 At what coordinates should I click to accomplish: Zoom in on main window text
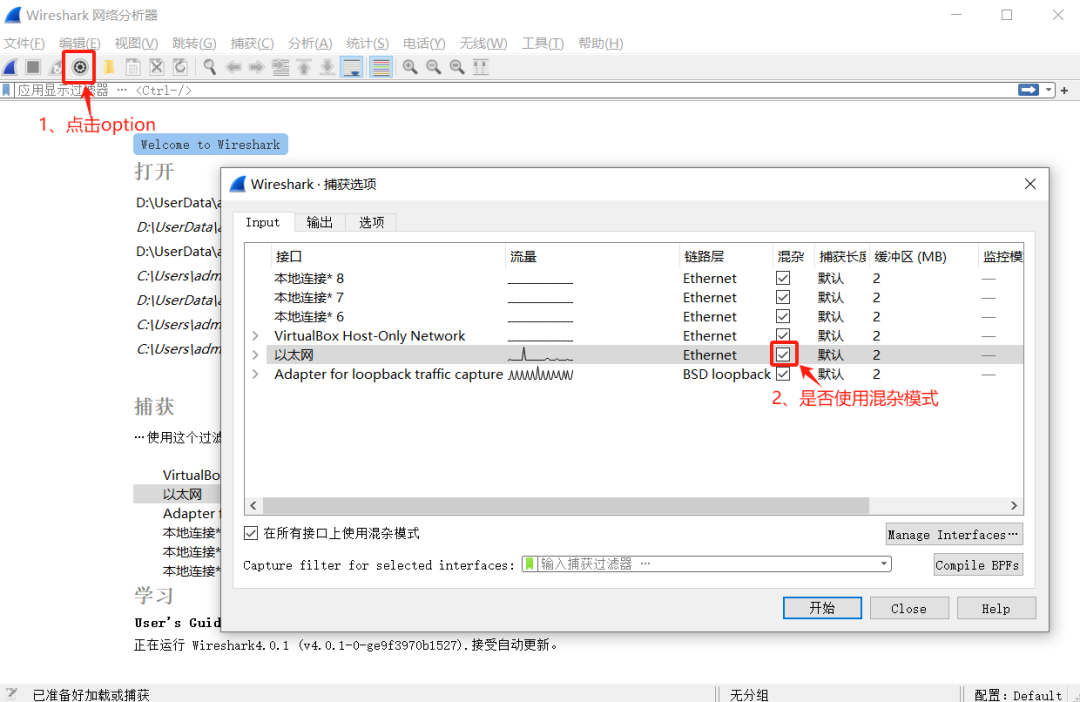[x=410, y=67]
